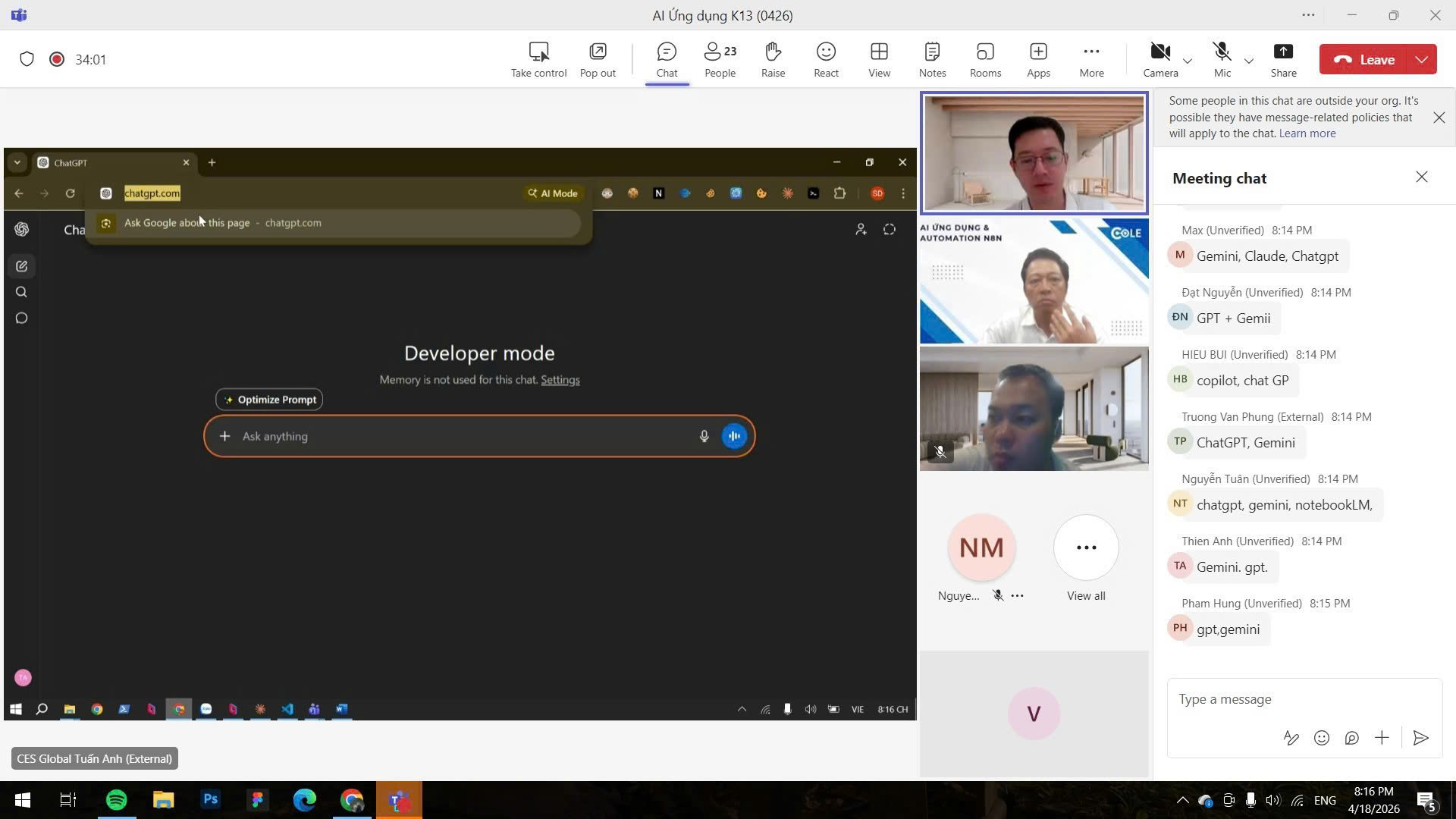This screenshot has height=819, width=1456.
Task: Open meeting Notes
Action: coord(932,59)
